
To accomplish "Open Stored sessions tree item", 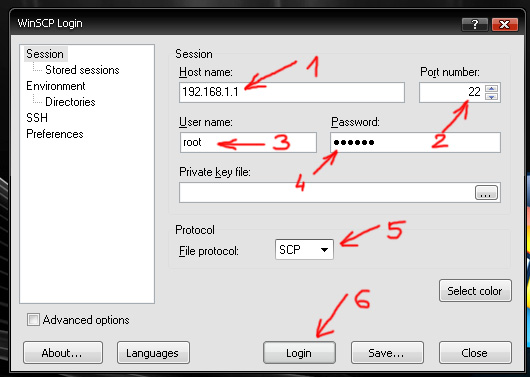I will [x=82, y=70].
